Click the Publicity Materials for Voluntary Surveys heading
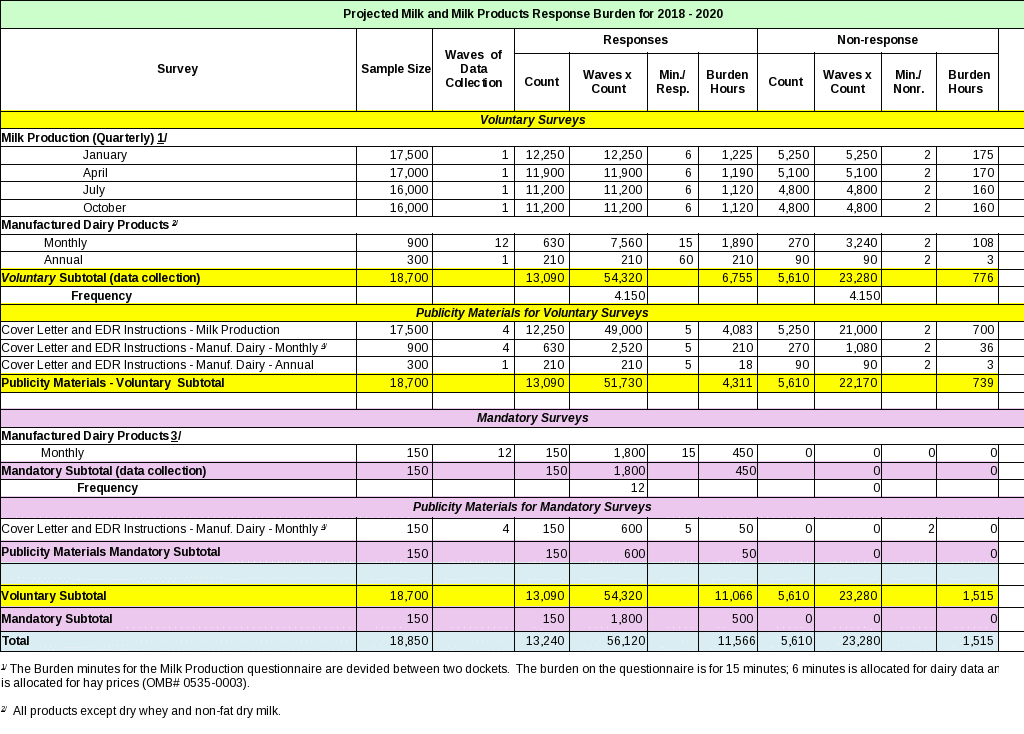This screenshot has width=1024, height=734. click(532, 313)
